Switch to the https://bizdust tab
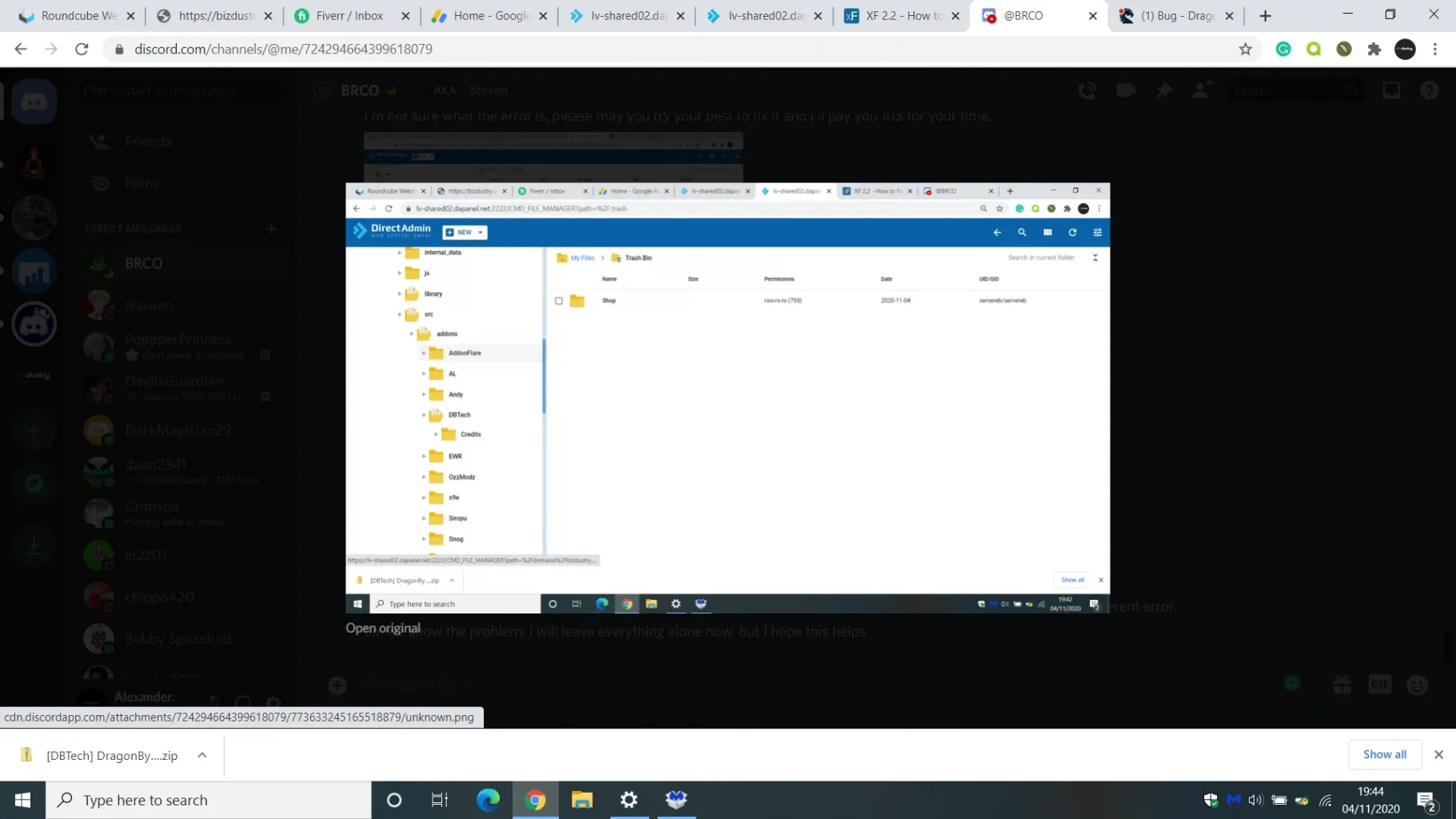 pyautogui.click(x=216, y=16)
